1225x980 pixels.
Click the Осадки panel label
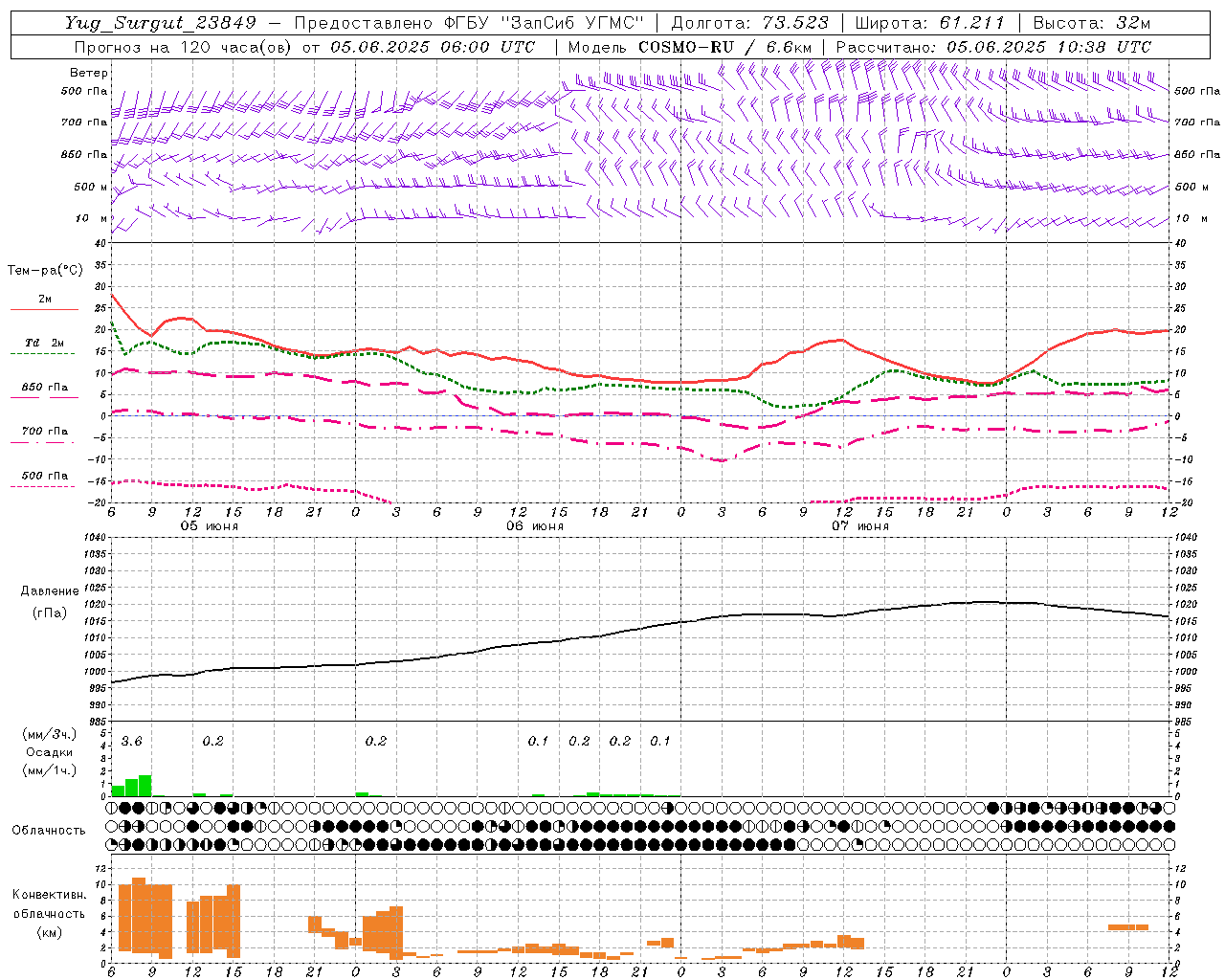49,752
